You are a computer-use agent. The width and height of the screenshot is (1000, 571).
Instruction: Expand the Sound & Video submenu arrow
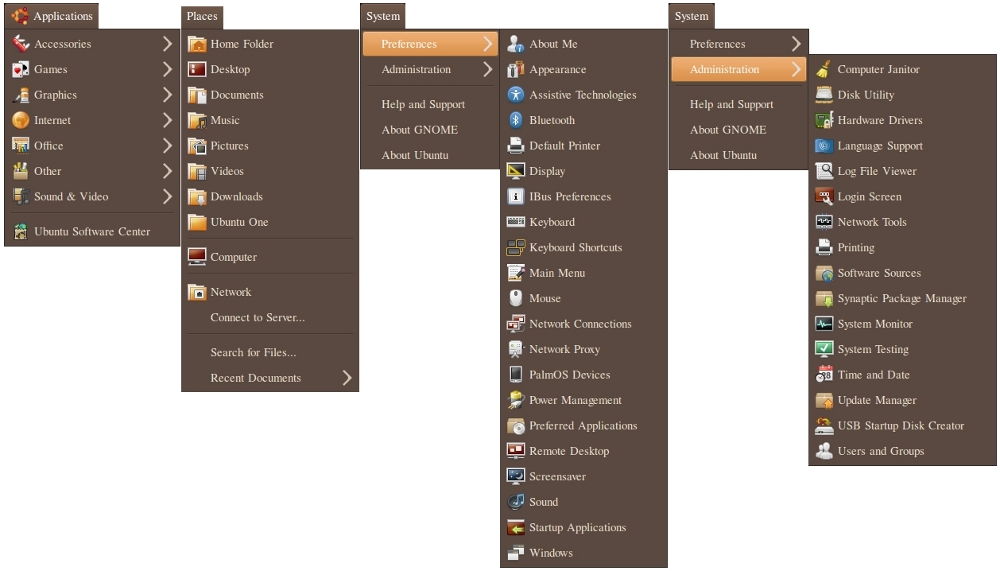[167, 197]
